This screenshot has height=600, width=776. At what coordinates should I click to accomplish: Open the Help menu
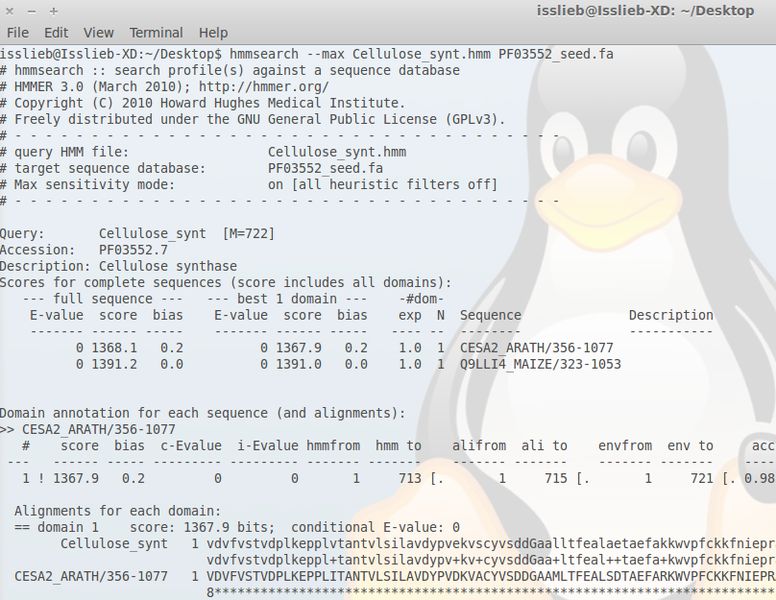point(213,33)
